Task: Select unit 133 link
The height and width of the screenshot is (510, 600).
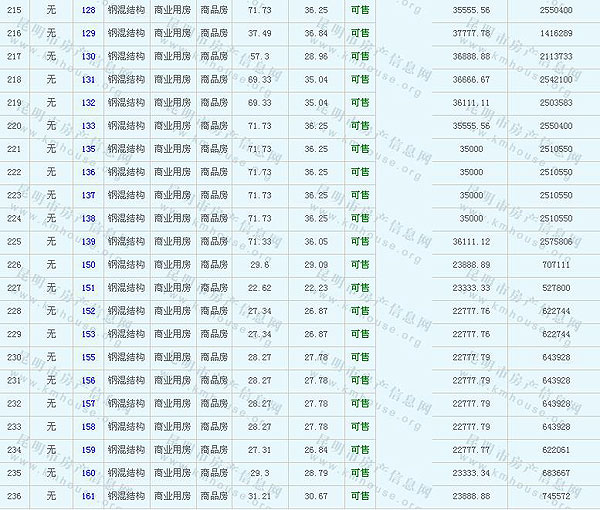Action: click(x=88, y=126)
